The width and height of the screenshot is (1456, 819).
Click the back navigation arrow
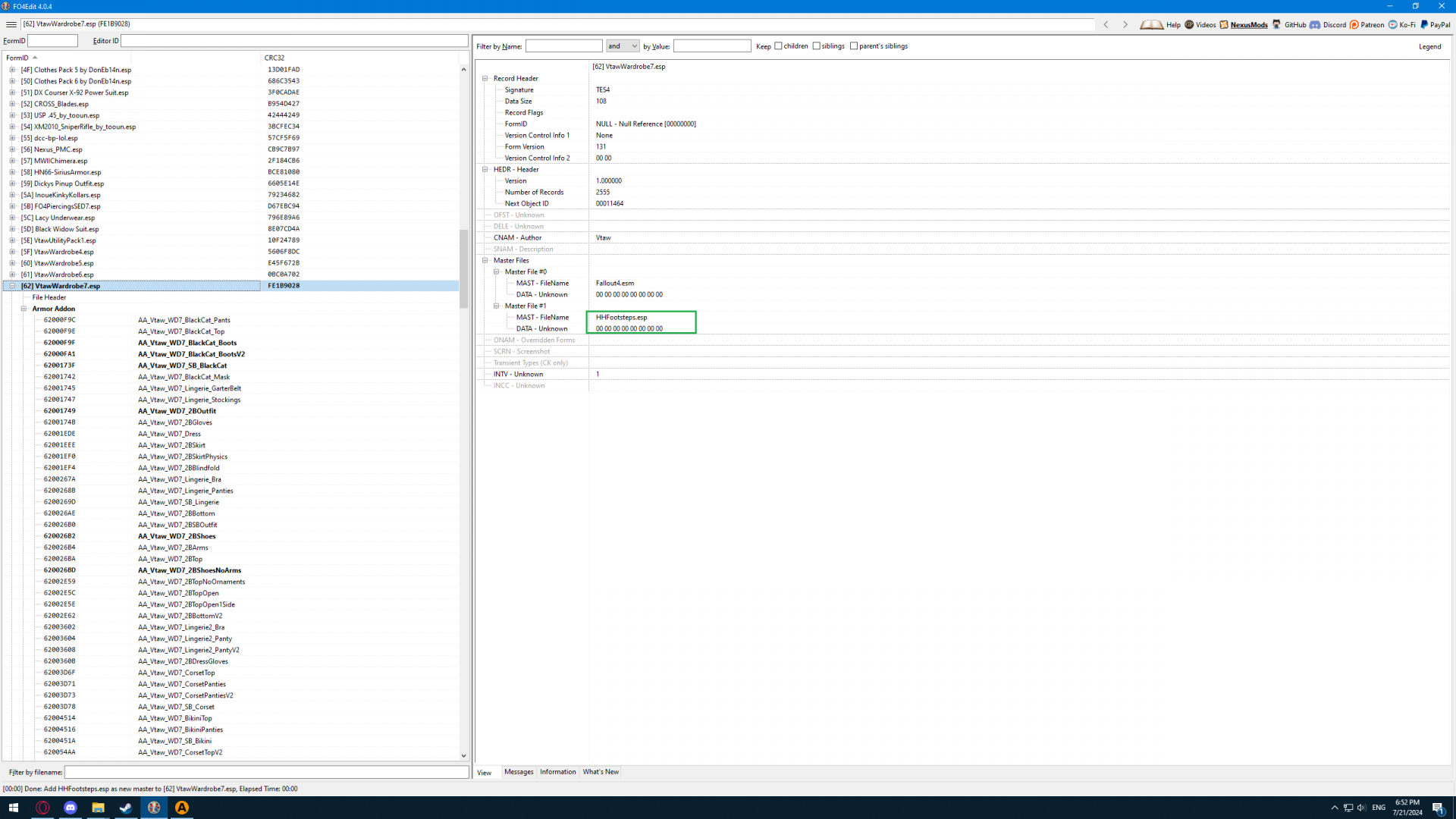pyautogui.click(x=1106, y=24)
